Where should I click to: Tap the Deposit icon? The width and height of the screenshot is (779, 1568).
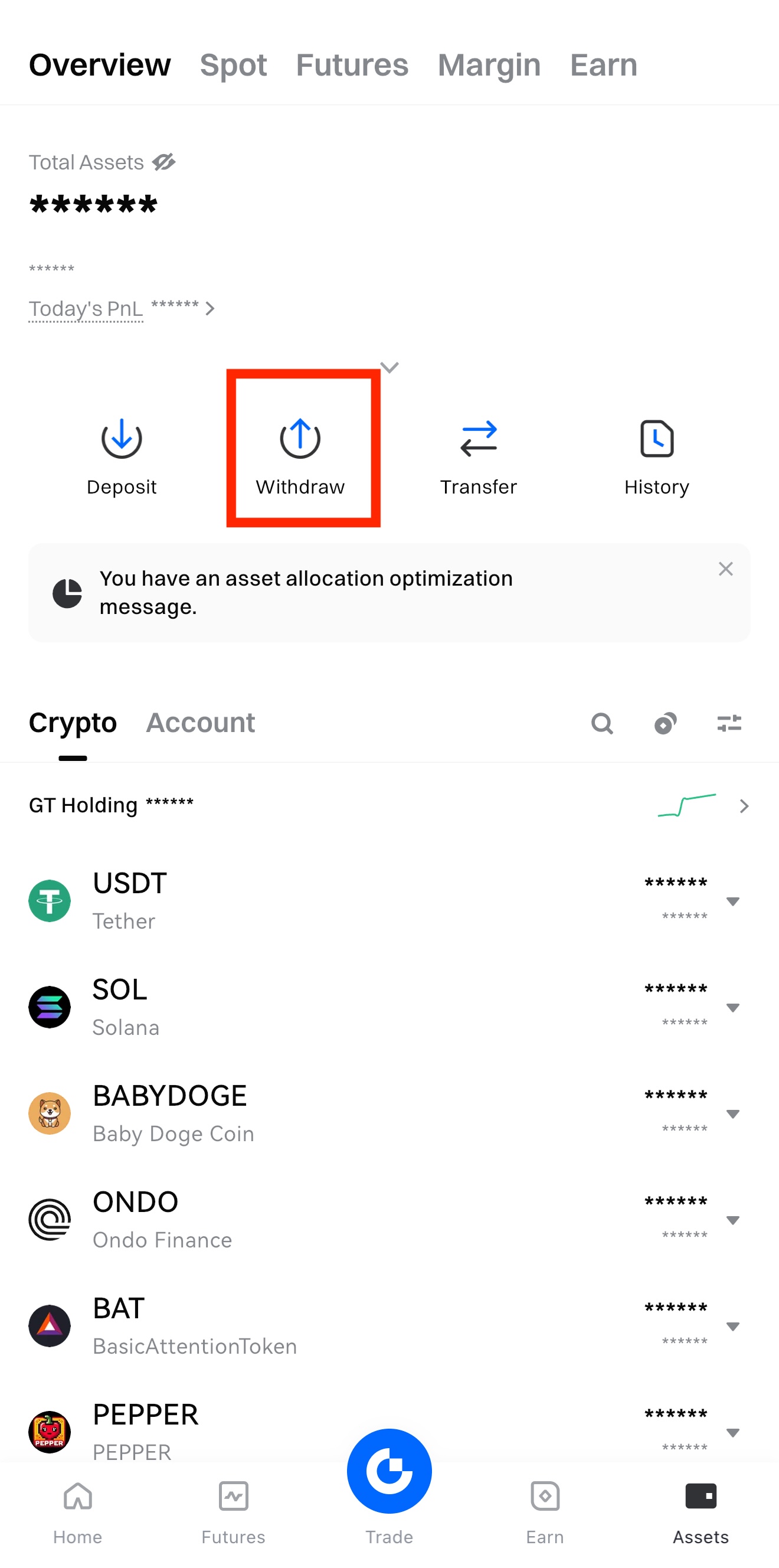[122, 438]
